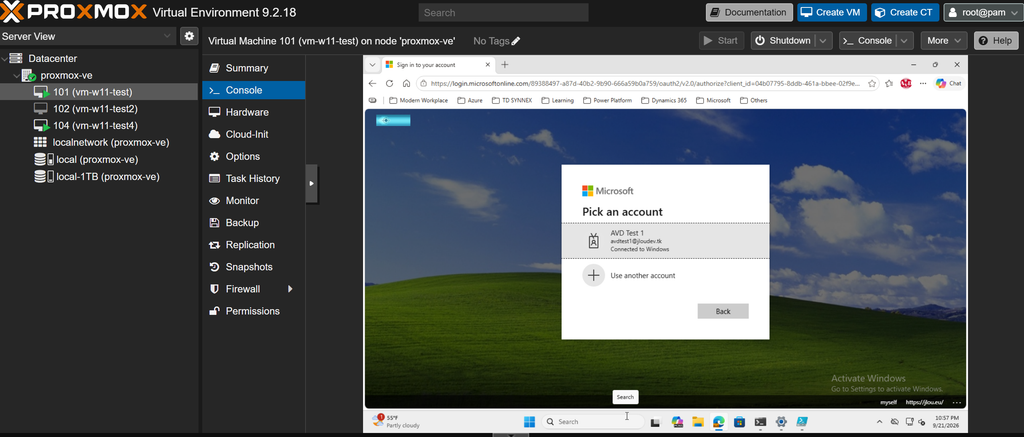1024x437 pixels.
Task: Open File Explorer from the Windows taskbar
Action: coord(697,422)
